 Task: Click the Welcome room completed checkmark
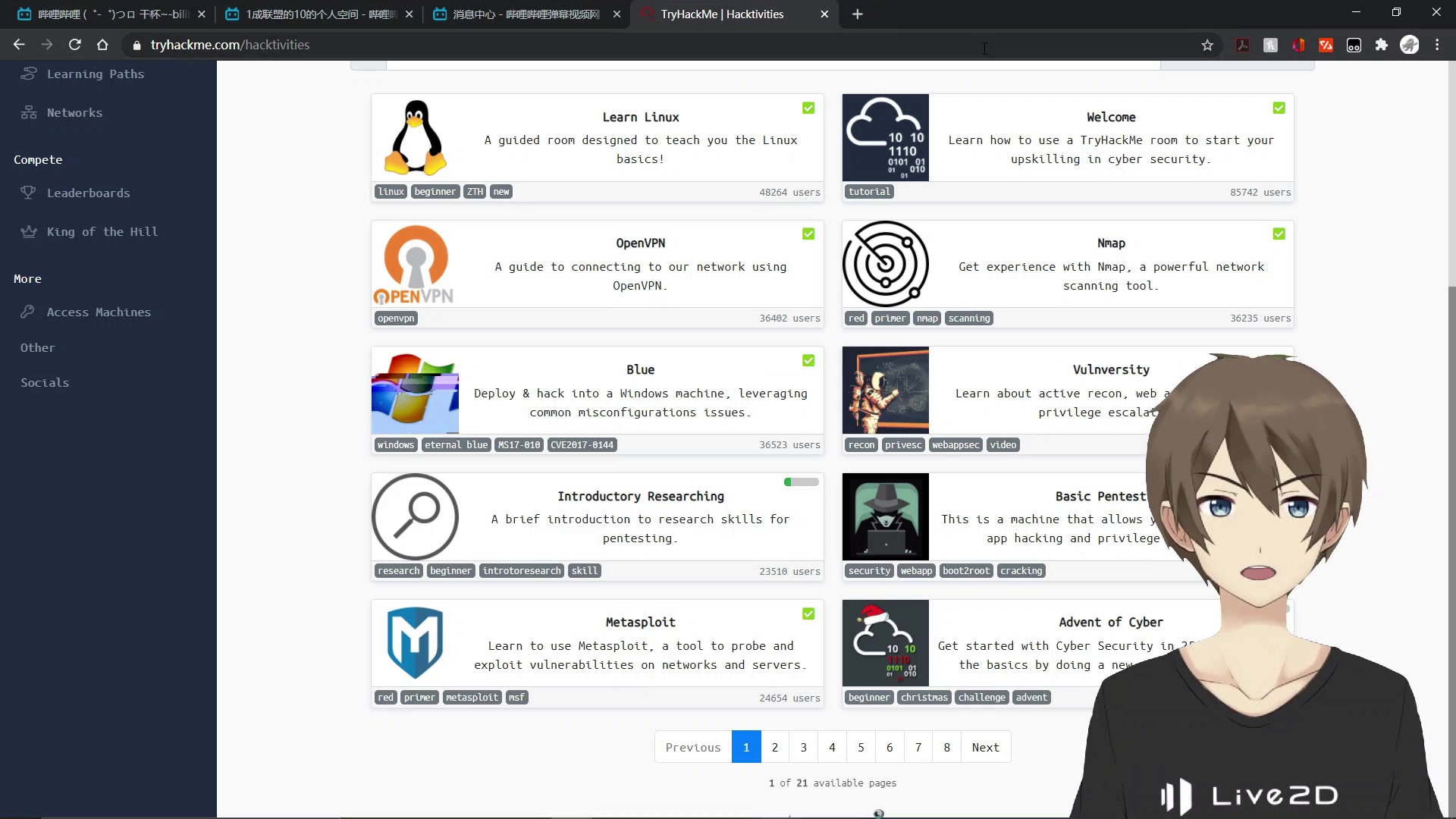pyautogui.click(x=1279, y=108)
